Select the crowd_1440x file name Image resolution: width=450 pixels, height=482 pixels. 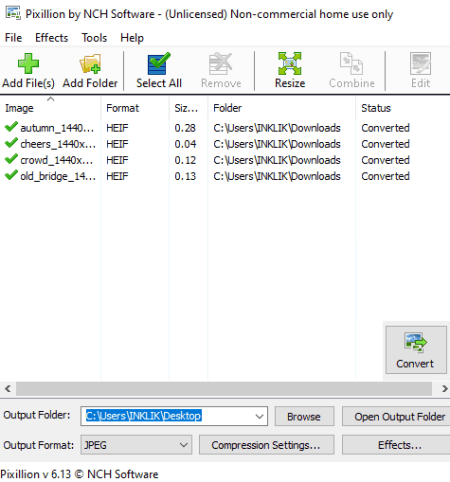[x=57, y=160]
